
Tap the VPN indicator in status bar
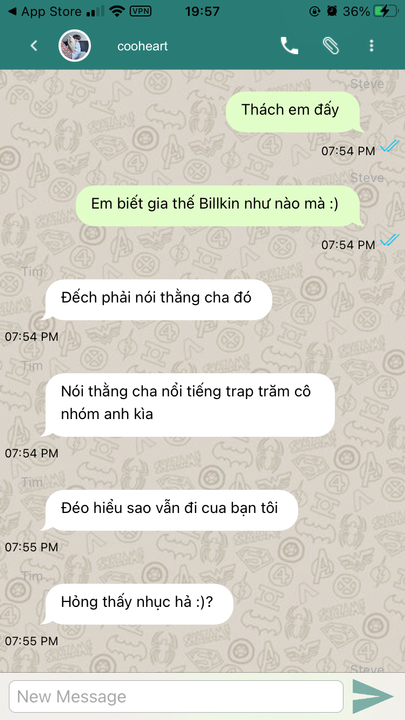(x=141, y=11)
